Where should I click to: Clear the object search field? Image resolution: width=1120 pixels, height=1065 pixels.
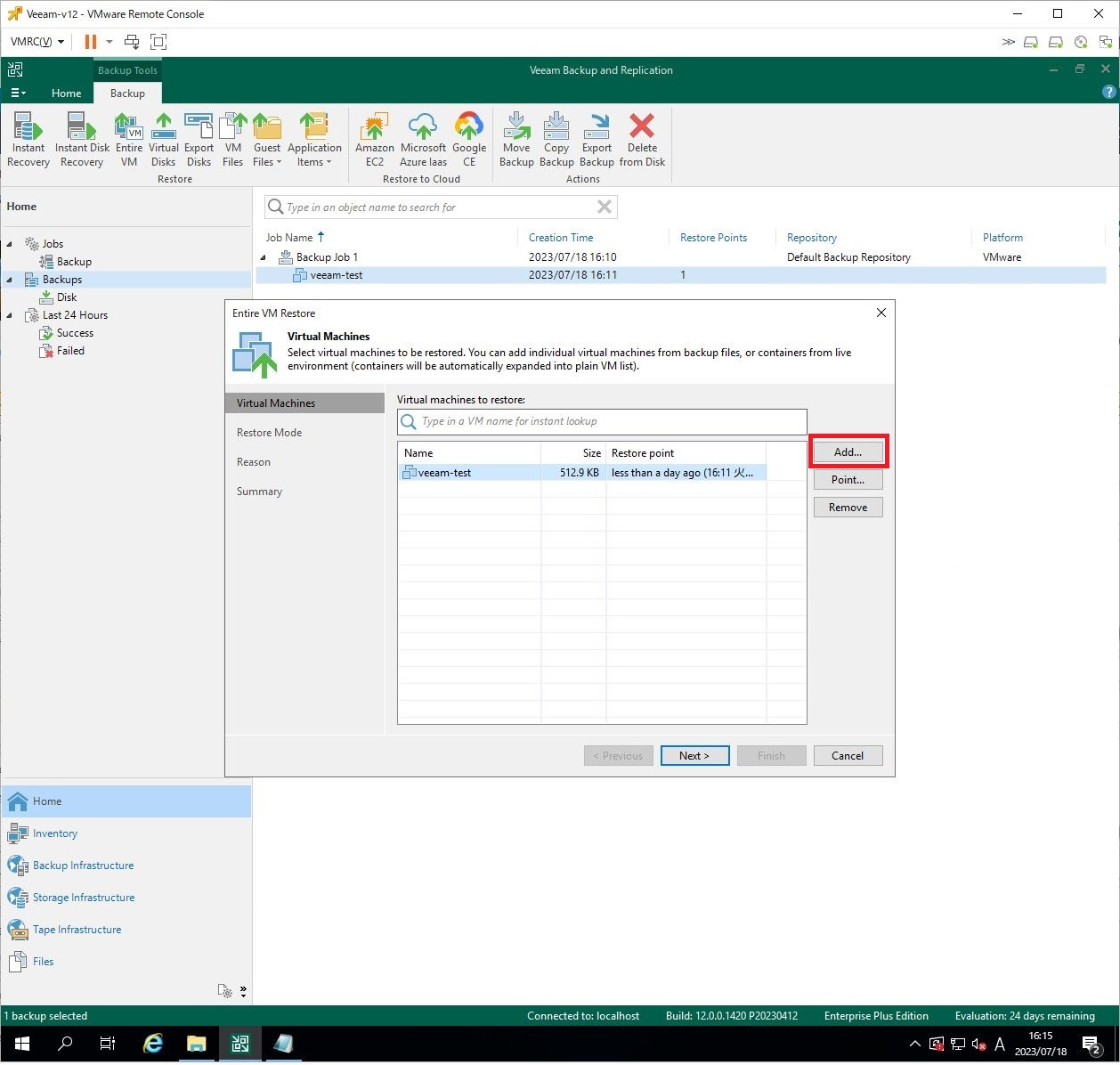(605, 207)
